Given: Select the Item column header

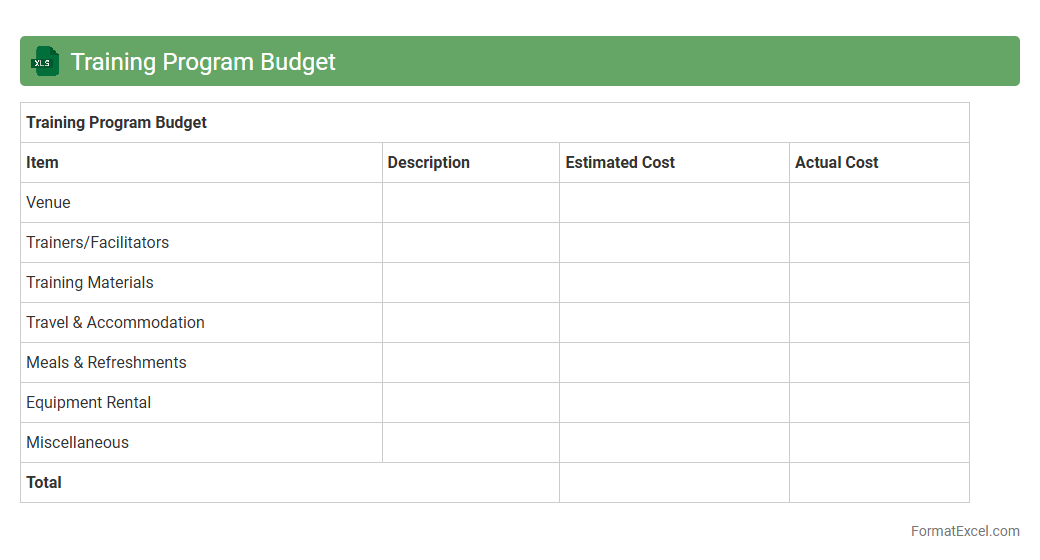Looking at the screenshot, I should pyautogui.click(x=42, y=162).
